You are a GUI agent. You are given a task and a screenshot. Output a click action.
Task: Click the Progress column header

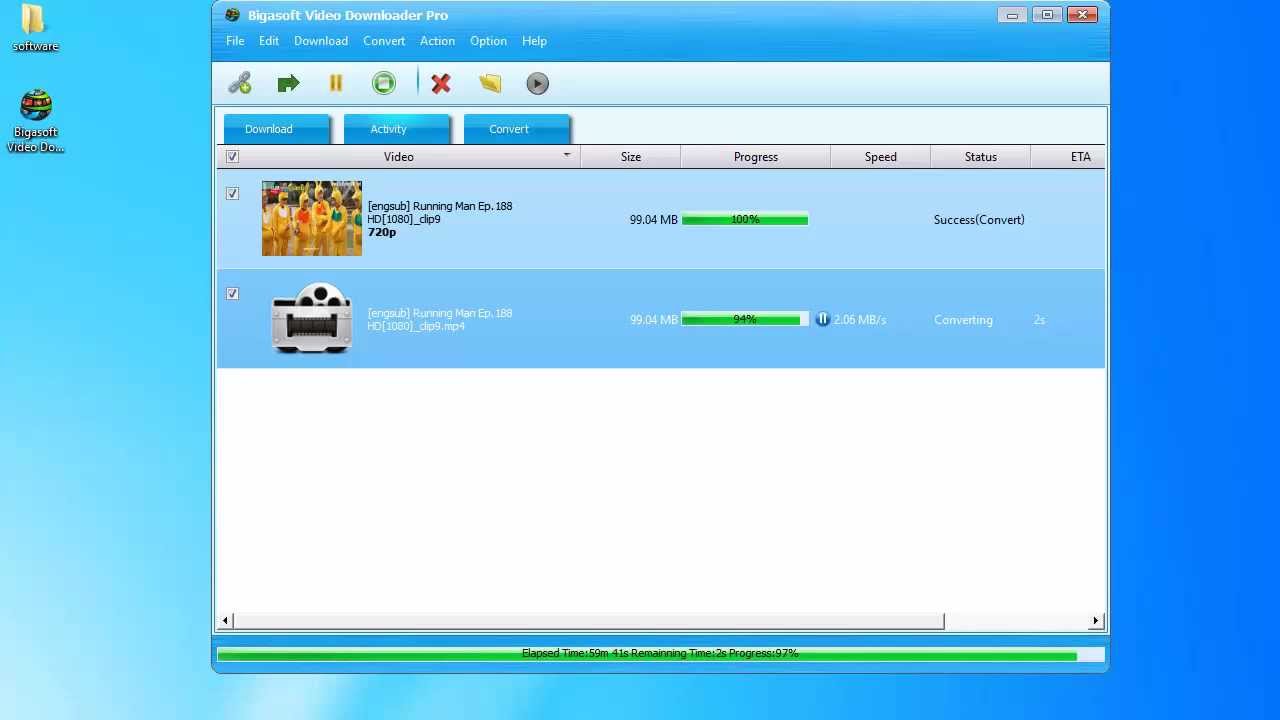pos(755,157)
